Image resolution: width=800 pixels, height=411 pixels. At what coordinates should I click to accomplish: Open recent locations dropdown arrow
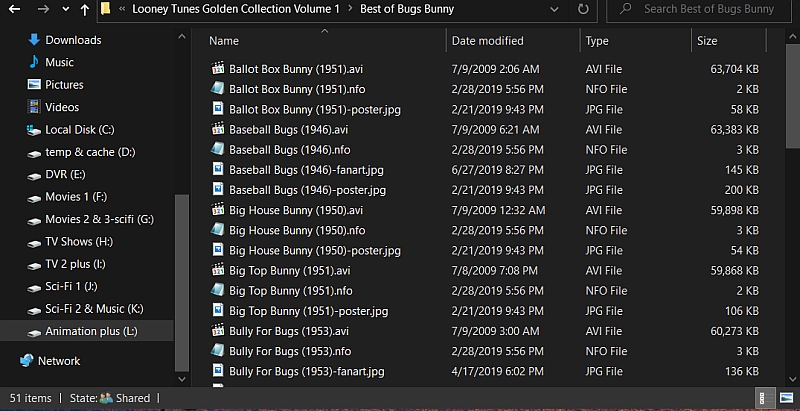coord(64,9)
